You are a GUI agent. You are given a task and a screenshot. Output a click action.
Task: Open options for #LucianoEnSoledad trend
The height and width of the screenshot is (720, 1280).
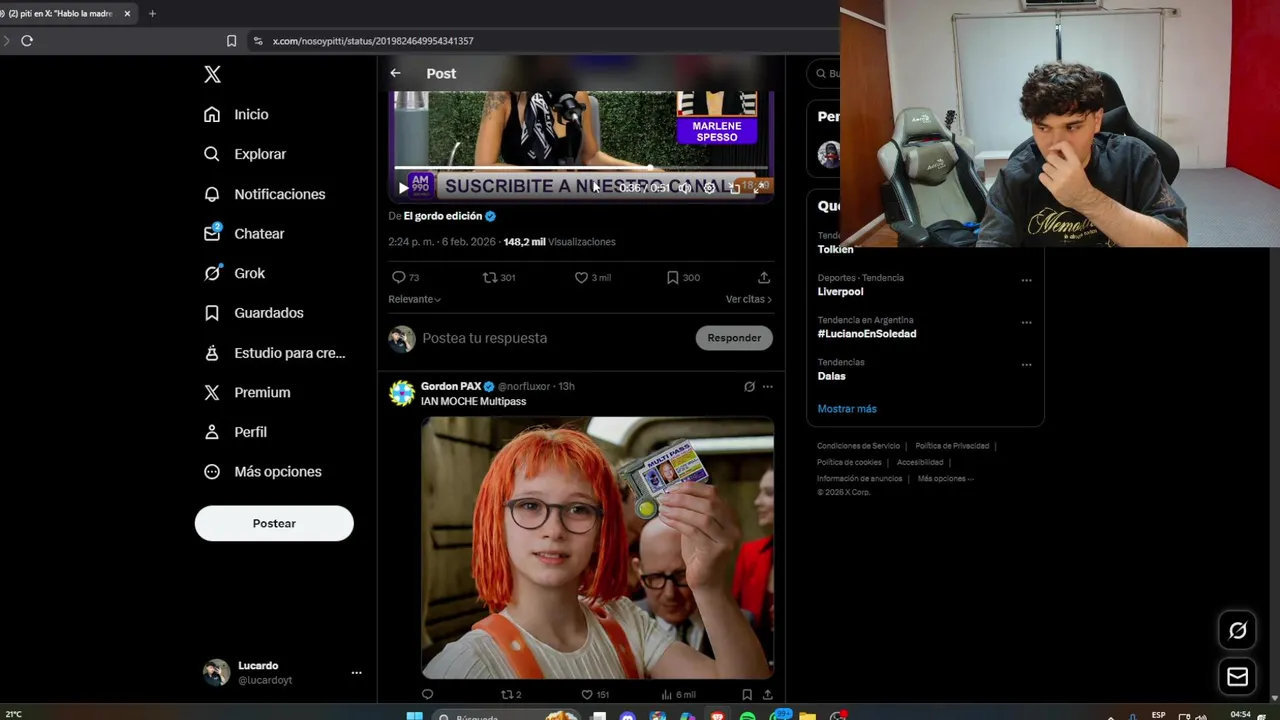click(1026, 322)
